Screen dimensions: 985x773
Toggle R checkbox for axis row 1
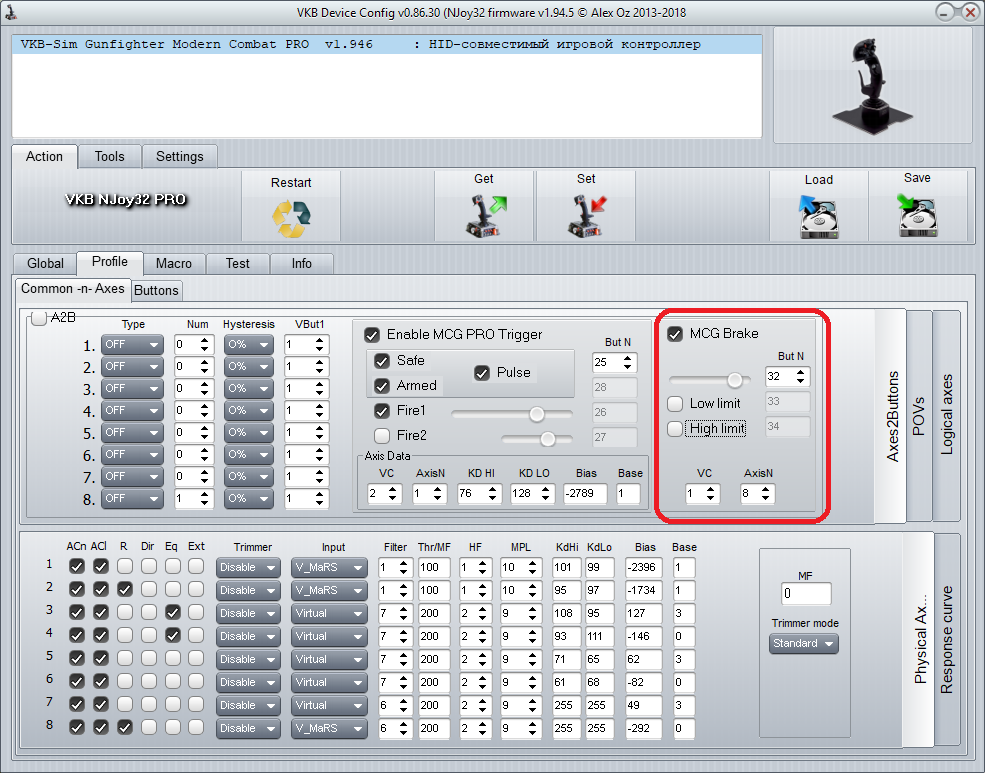(x=124, y=566)
